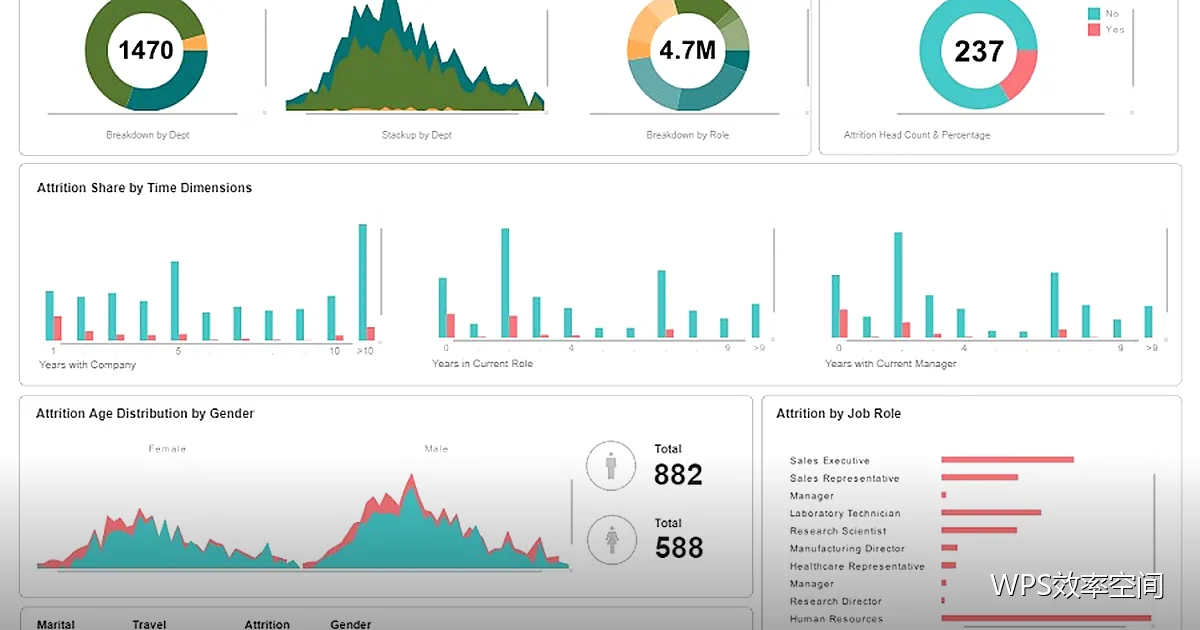This screenshot has width=1200, height=630.
Task: Click the Human Resources attrition bar
Action: [x=1046, y=618]
